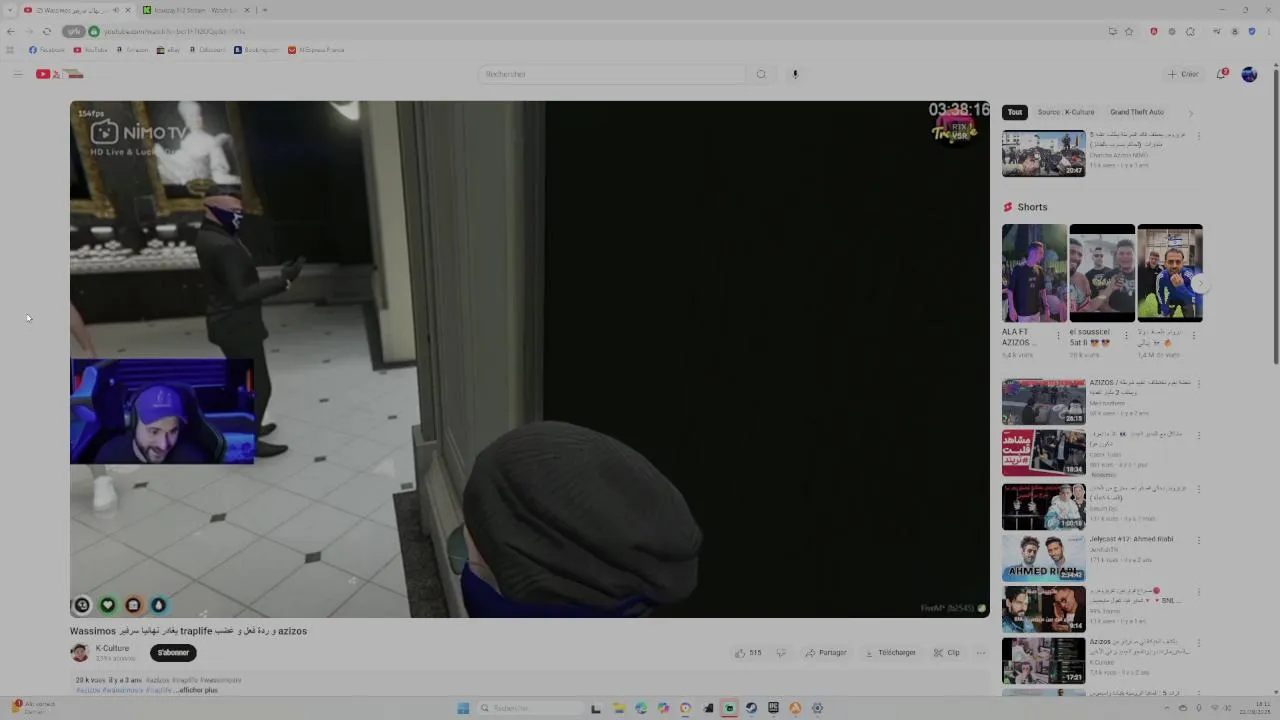Show more filter chips with arrow

point(1191,112)
